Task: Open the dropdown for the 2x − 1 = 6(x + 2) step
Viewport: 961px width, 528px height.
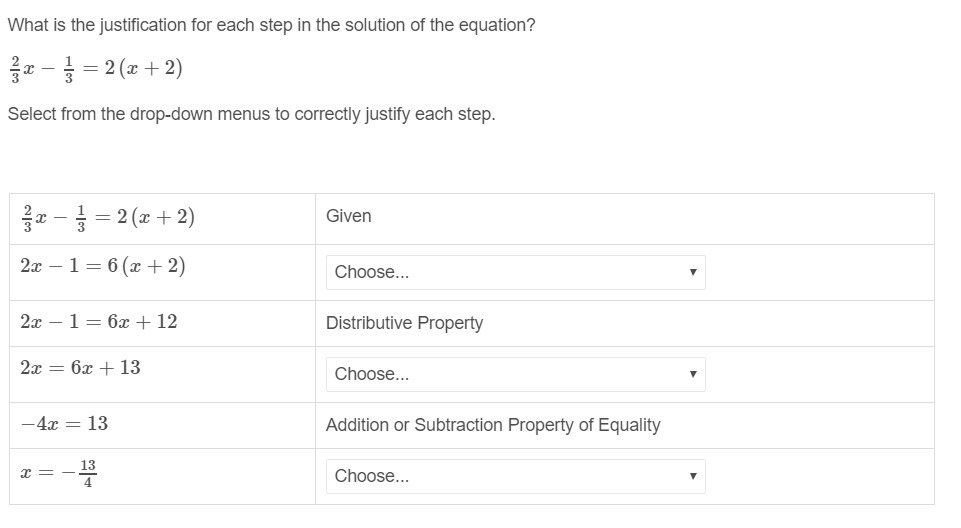Action: pyautogui.click(x=515, y=272)
